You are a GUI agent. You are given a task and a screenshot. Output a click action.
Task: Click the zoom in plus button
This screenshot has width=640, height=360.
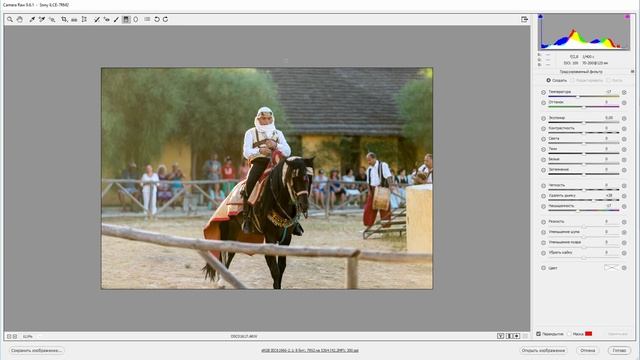pos(15,336)
